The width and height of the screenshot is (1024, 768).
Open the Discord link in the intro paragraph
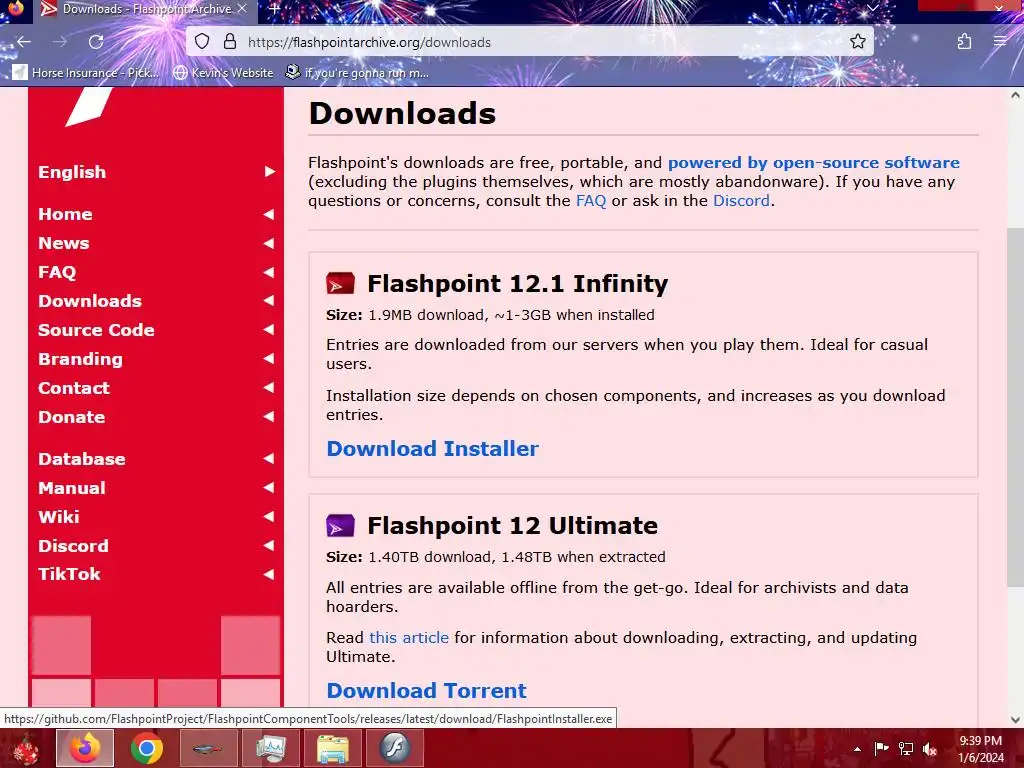pos(741,200)
